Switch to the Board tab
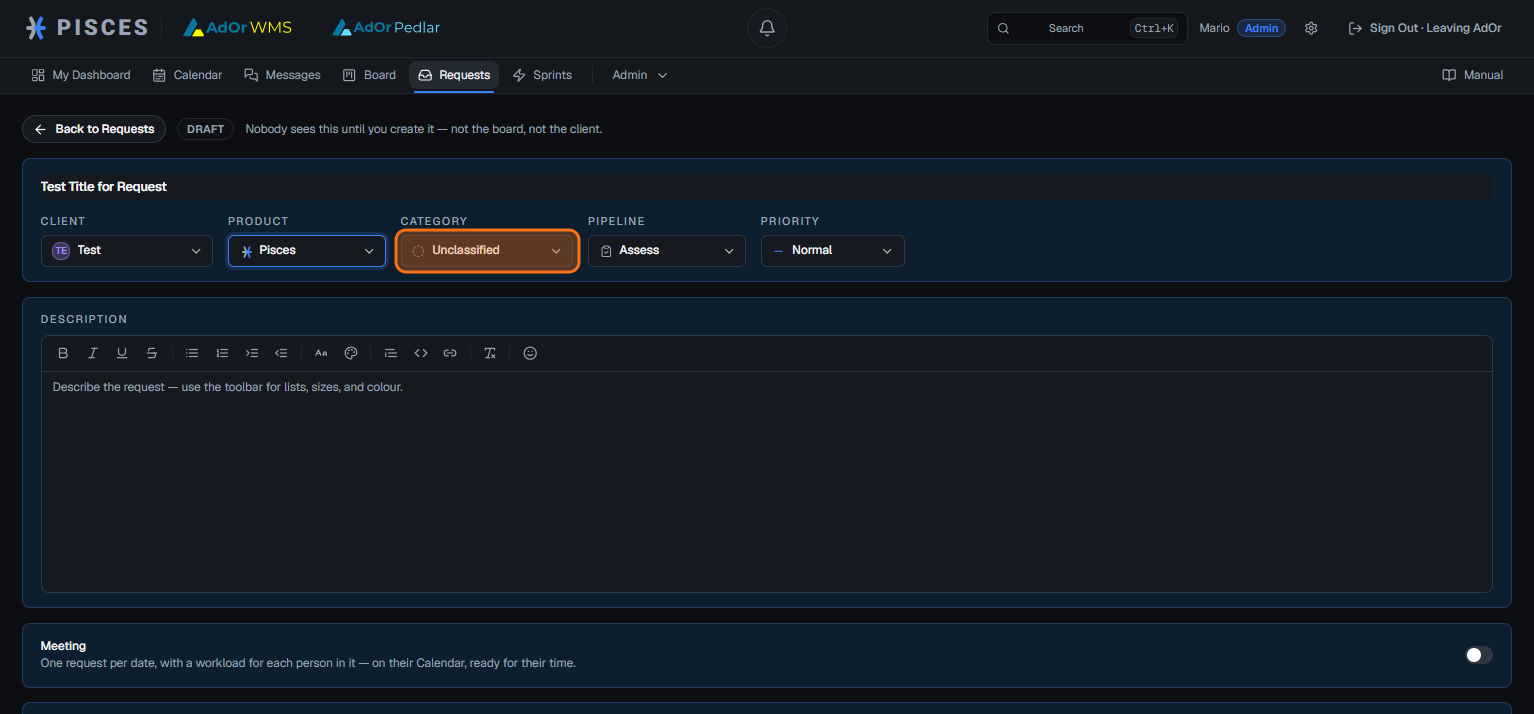This screenshot has width=1534, height=714. click(369, 75)
